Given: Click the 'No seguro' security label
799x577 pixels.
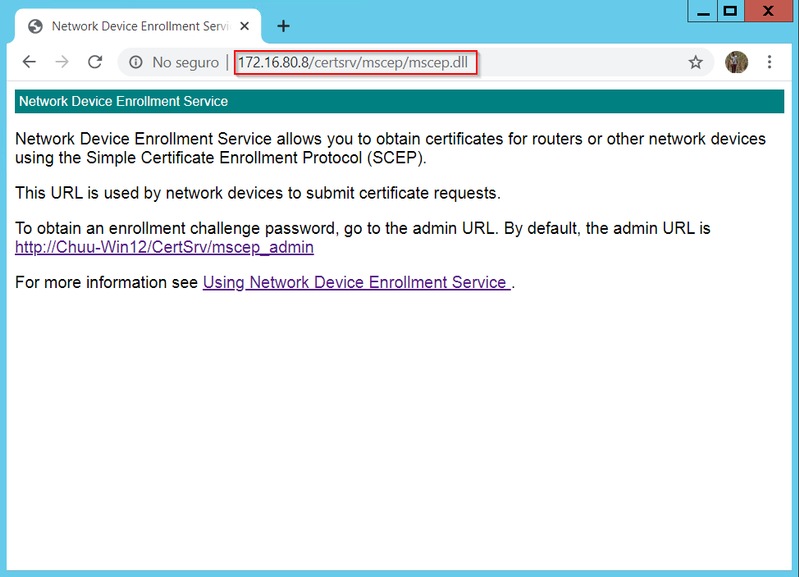Looking at the screenshot, I should pos(185,62).
